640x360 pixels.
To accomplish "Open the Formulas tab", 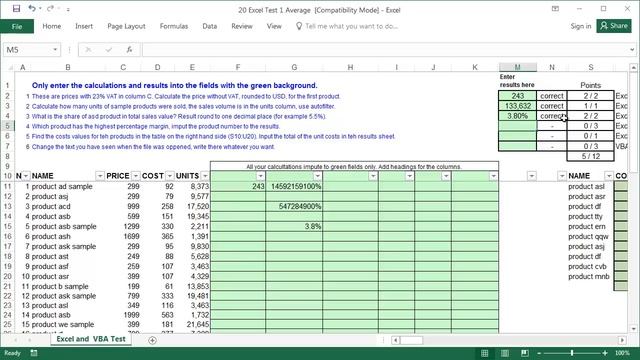I will (174, 26).
